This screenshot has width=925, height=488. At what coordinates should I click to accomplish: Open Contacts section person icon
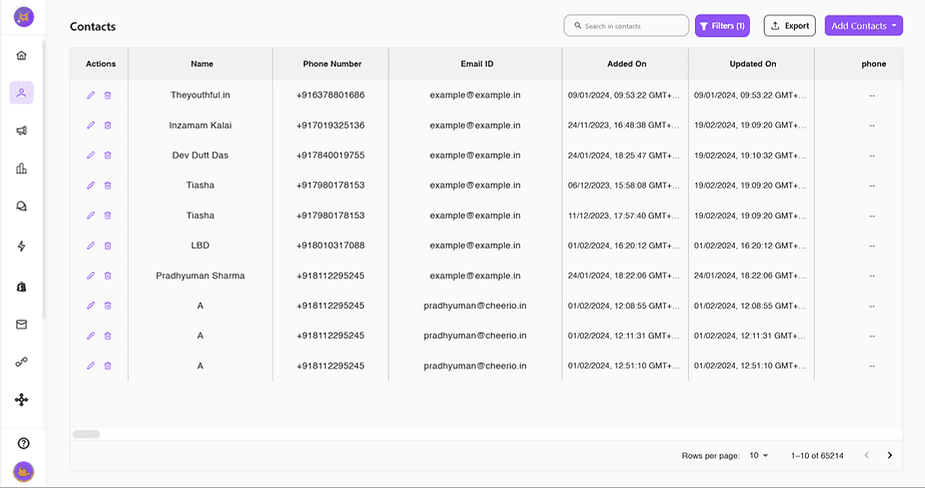pyautogui.click(x=21, y=93)
